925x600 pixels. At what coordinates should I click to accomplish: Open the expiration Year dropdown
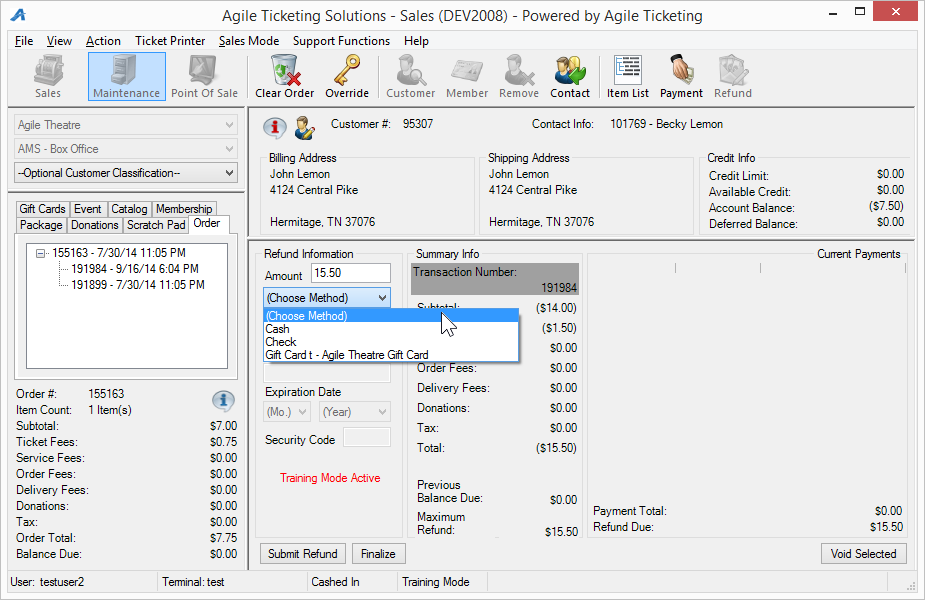tap(355, 412)
